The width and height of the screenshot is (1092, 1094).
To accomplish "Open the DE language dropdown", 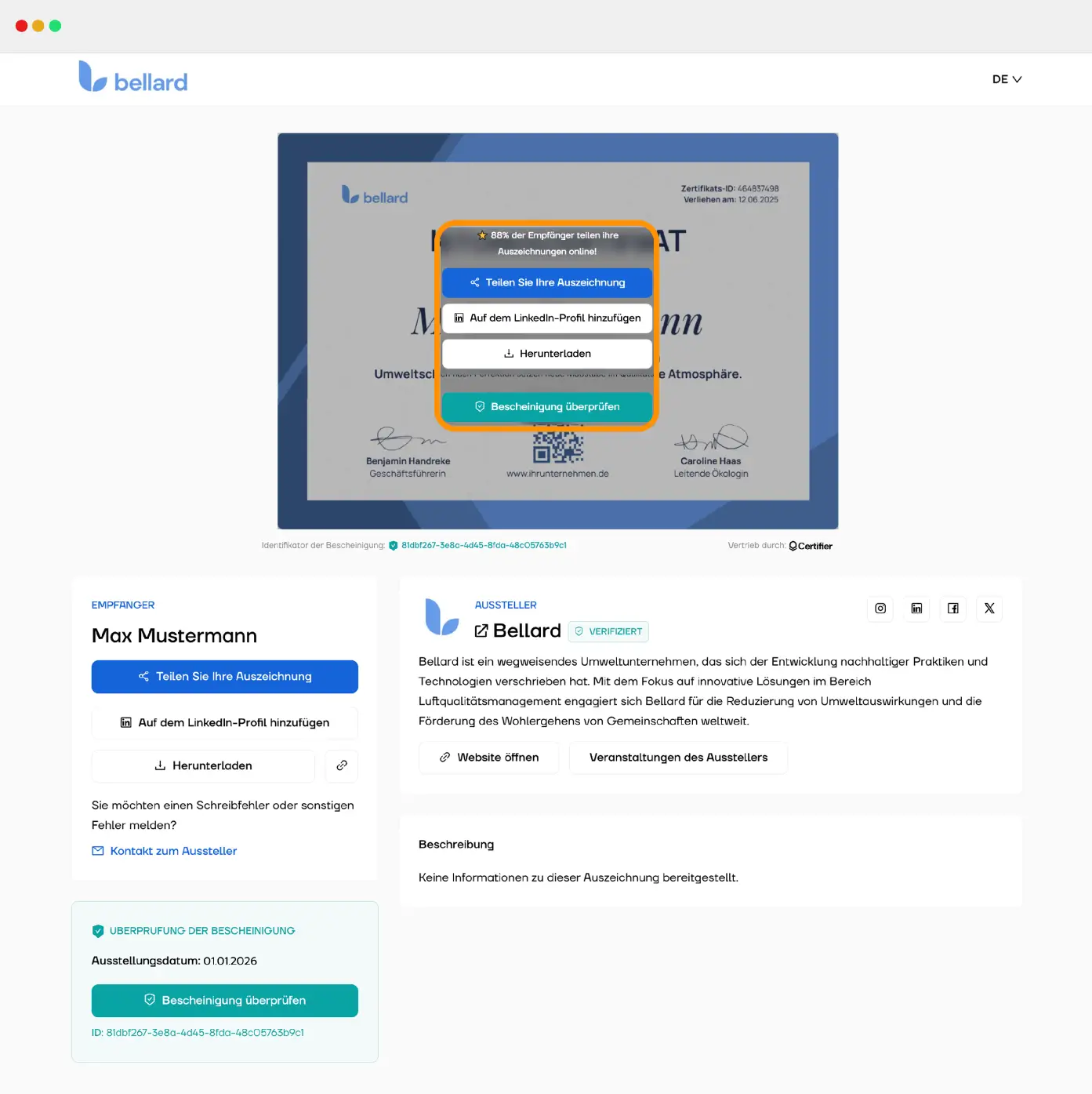I will pyautogui.click(x=1006, y=79).
